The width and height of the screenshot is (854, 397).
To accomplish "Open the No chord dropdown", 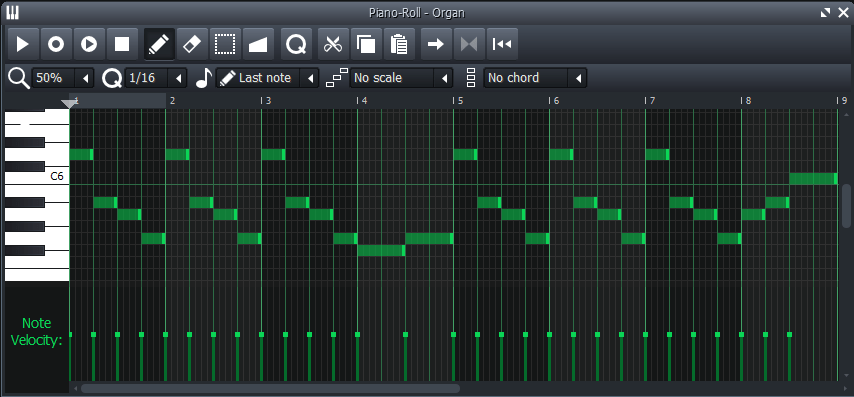I will pyautogui.click(x=535, y=78).
